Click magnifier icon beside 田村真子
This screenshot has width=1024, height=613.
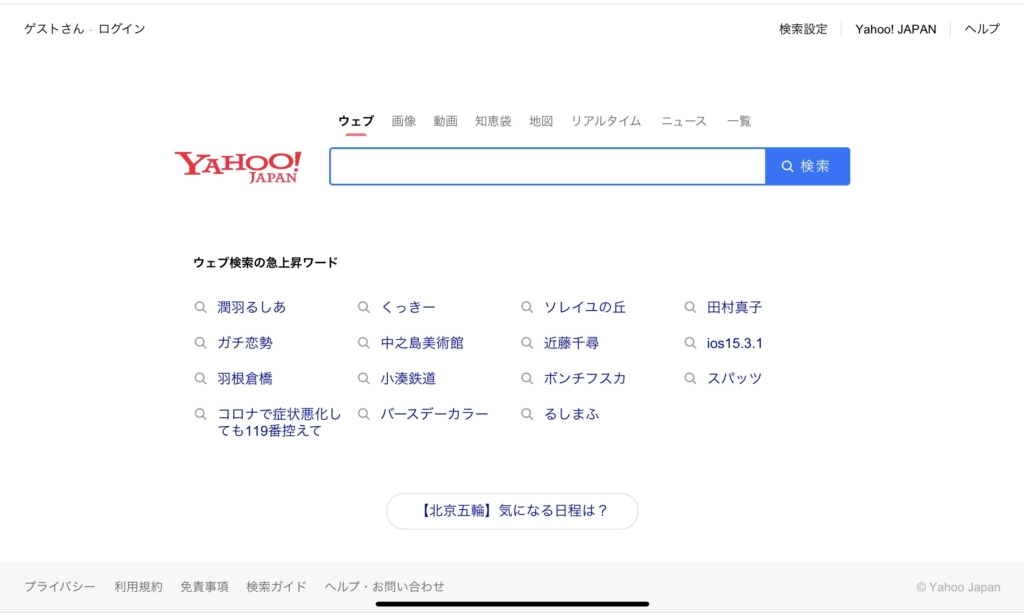[690, 307]
